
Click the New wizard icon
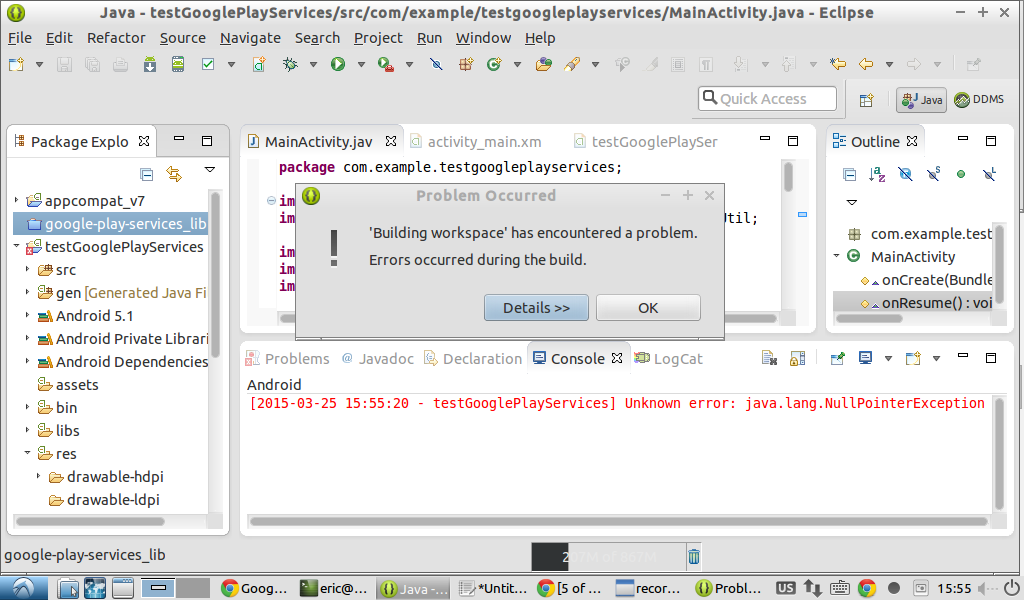[x=16, y=64]
